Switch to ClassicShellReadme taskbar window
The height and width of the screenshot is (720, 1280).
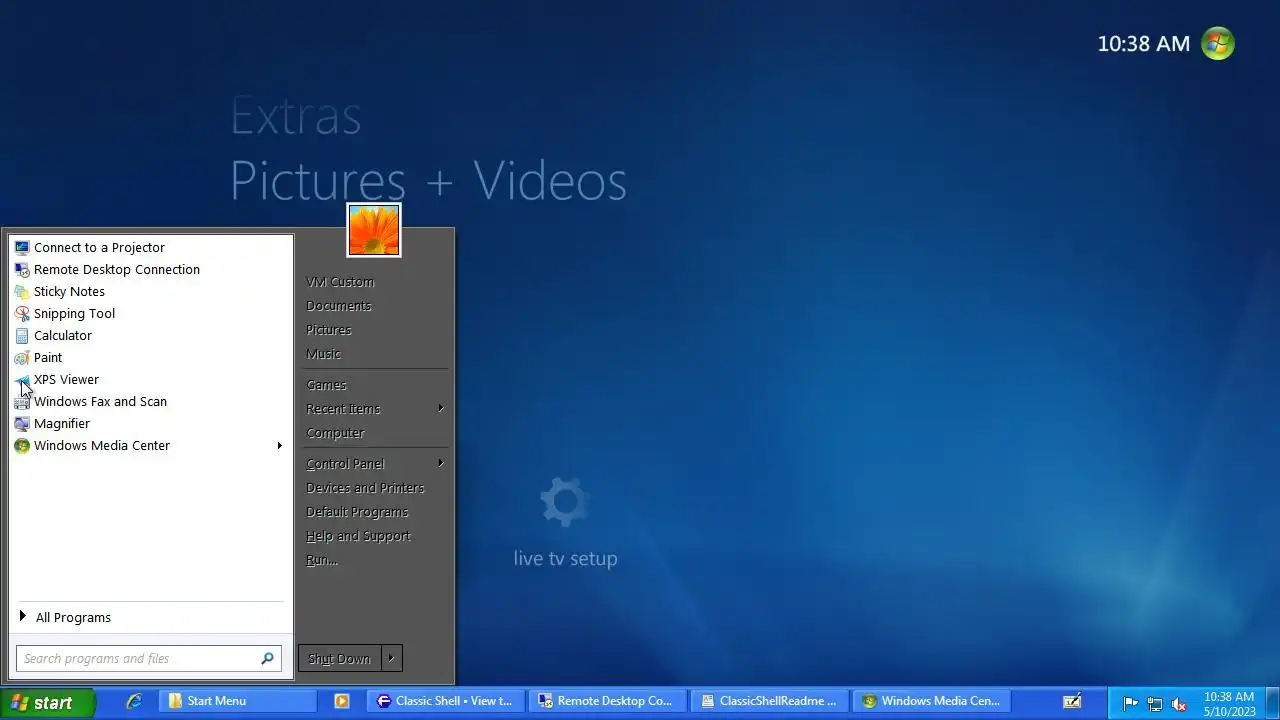(x=771, y=701)
